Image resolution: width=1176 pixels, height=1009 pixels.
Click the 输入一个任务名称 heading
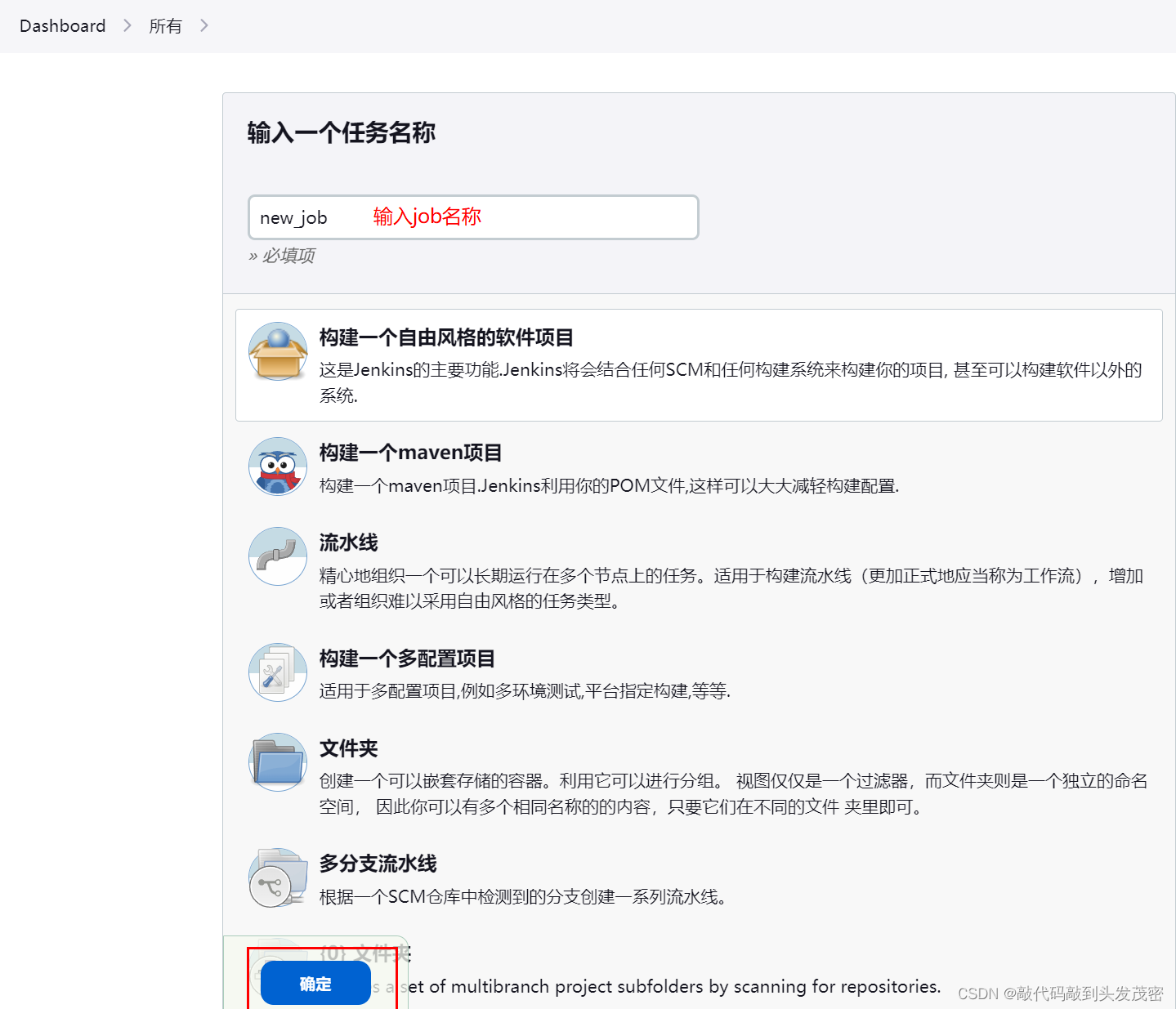(x=341, y=132)
